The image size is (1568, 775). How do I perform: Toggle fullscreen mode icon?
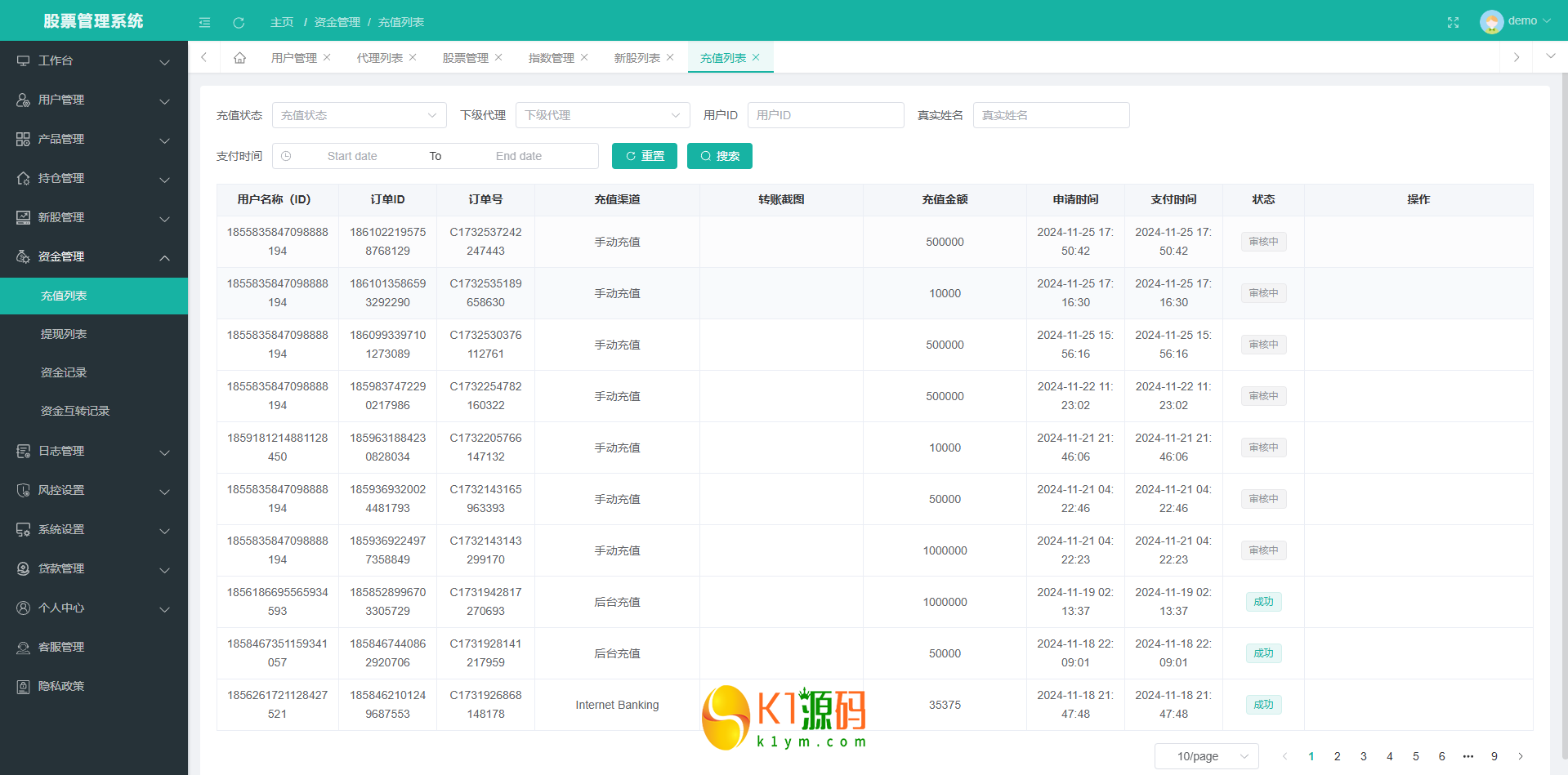1453,22
